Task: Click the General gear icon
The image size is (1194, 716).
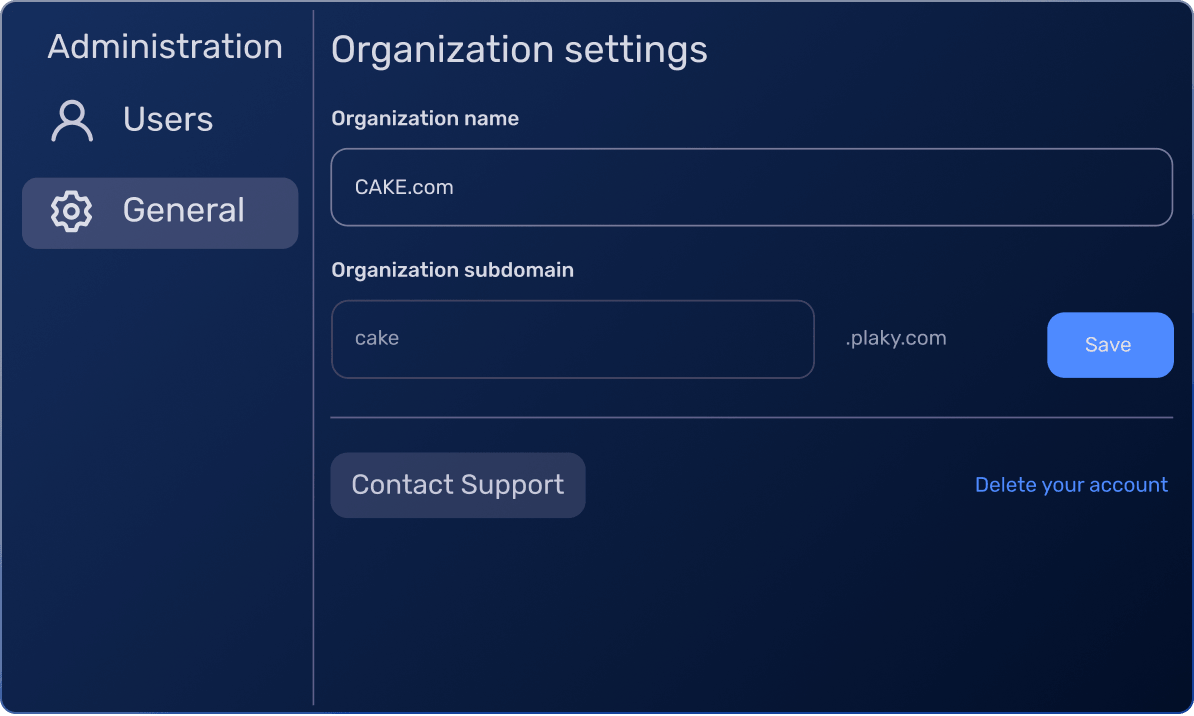Action: tap(72, 211)
